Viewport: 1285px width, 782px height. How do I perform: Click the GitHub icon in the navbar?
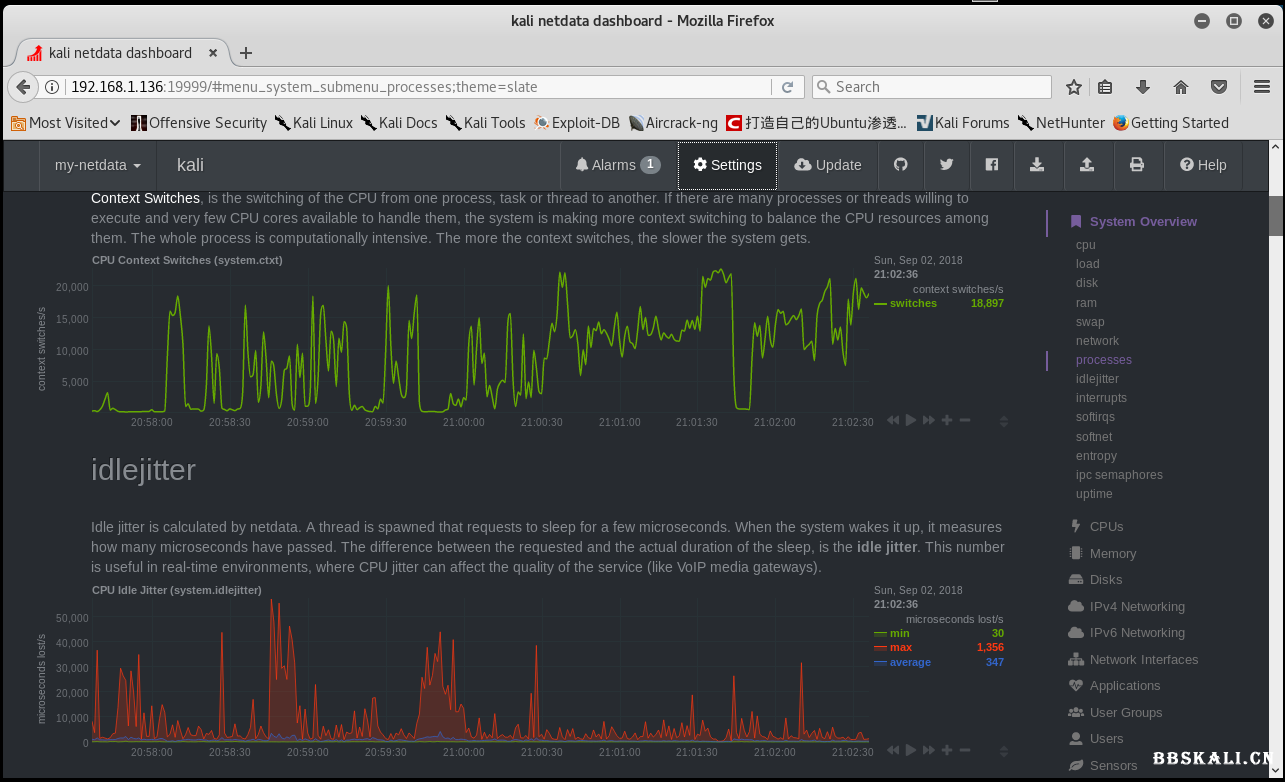coord(900,165)
